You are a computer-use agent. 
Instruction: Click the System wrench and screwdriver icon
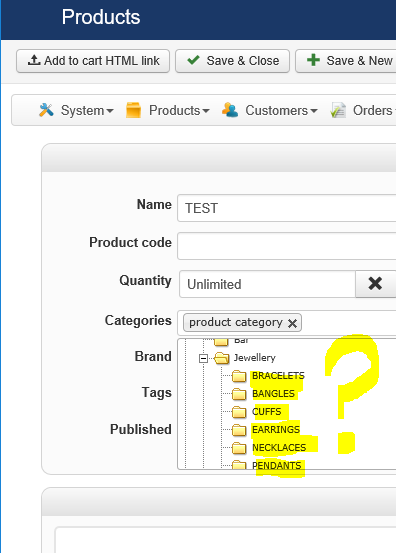tap(46, 110)
